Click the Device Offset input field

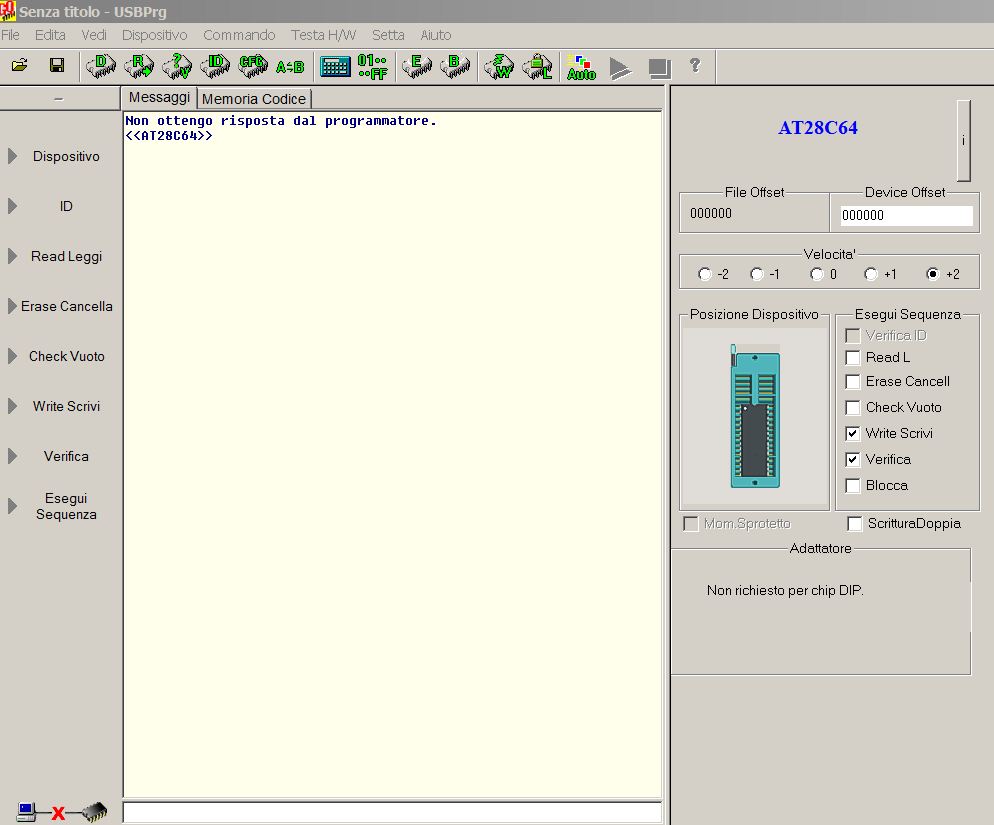pyautogui.click(x=906, y=216)
